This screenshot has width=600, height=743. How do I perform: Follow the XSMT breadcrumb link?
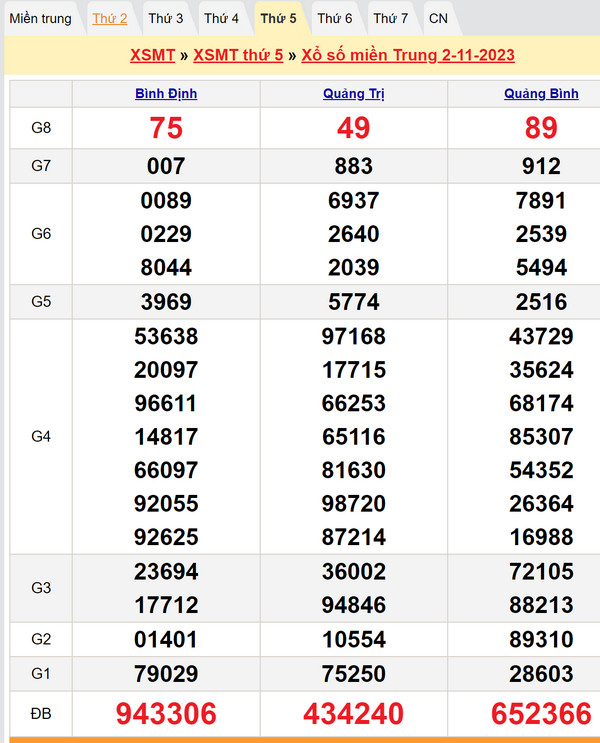[153, 55]
